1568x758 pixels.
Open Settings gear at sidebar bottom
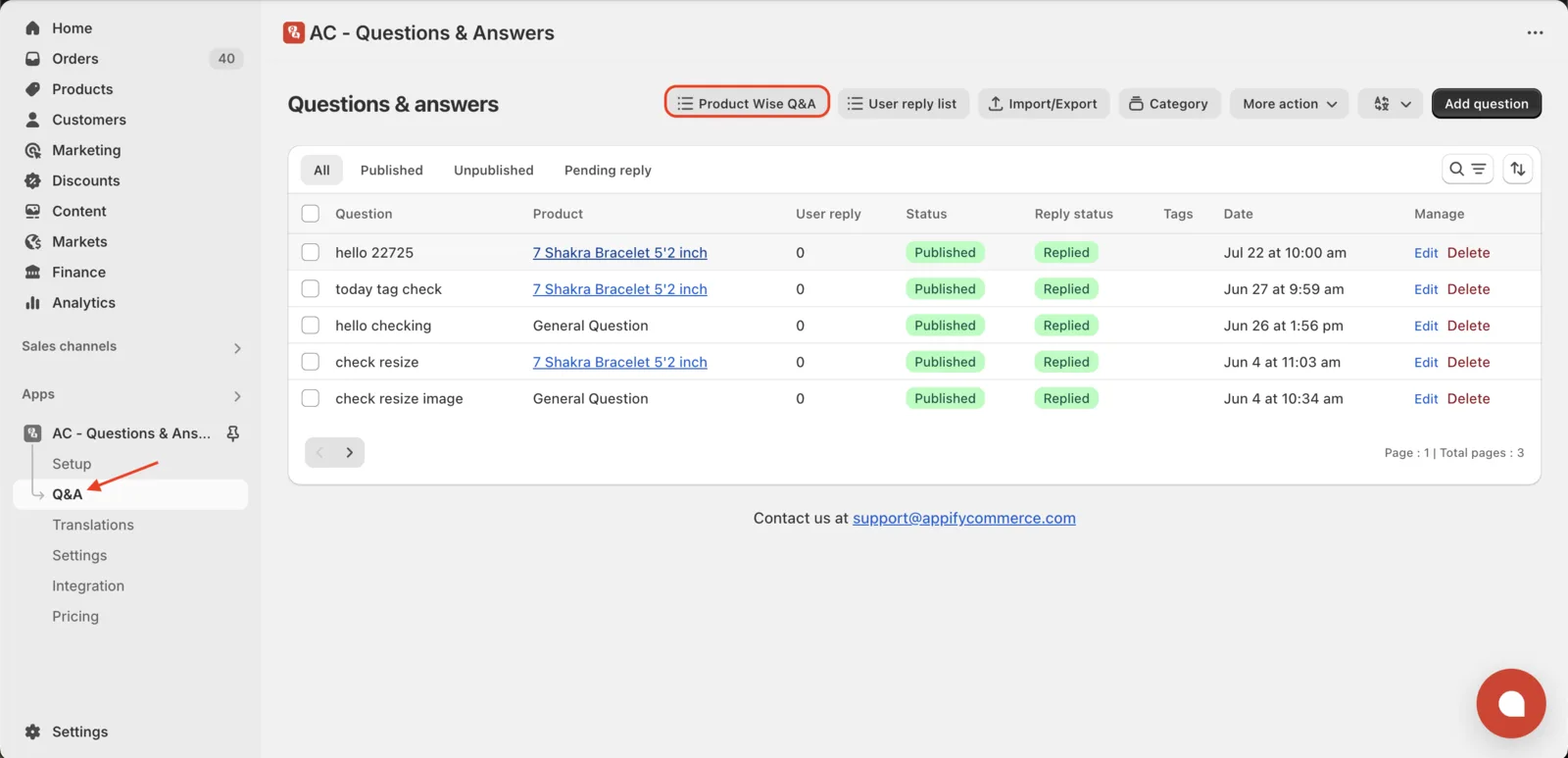point(32,732)
